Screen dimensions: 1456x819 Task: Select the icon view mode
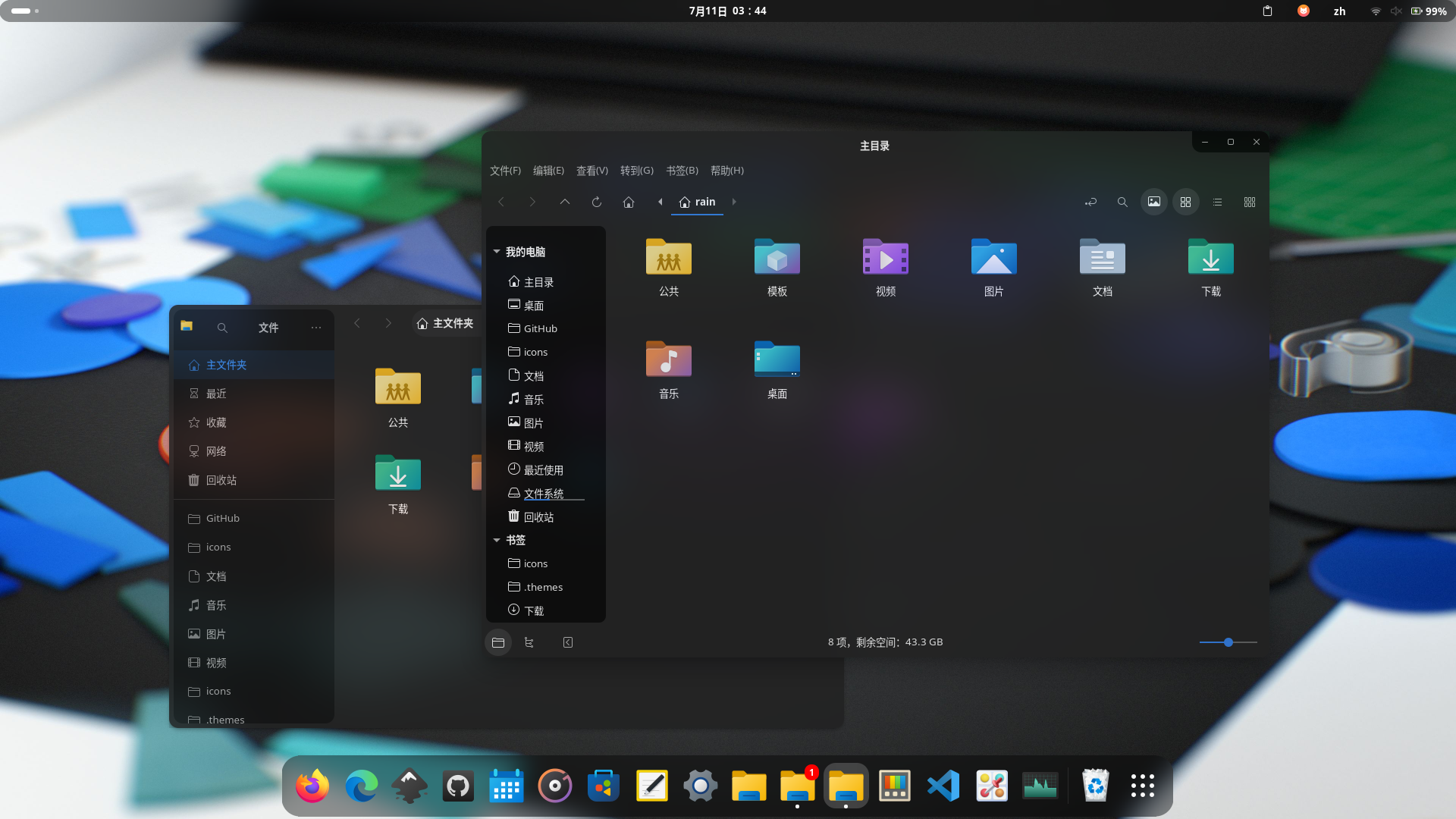[x=1185, y=202]
